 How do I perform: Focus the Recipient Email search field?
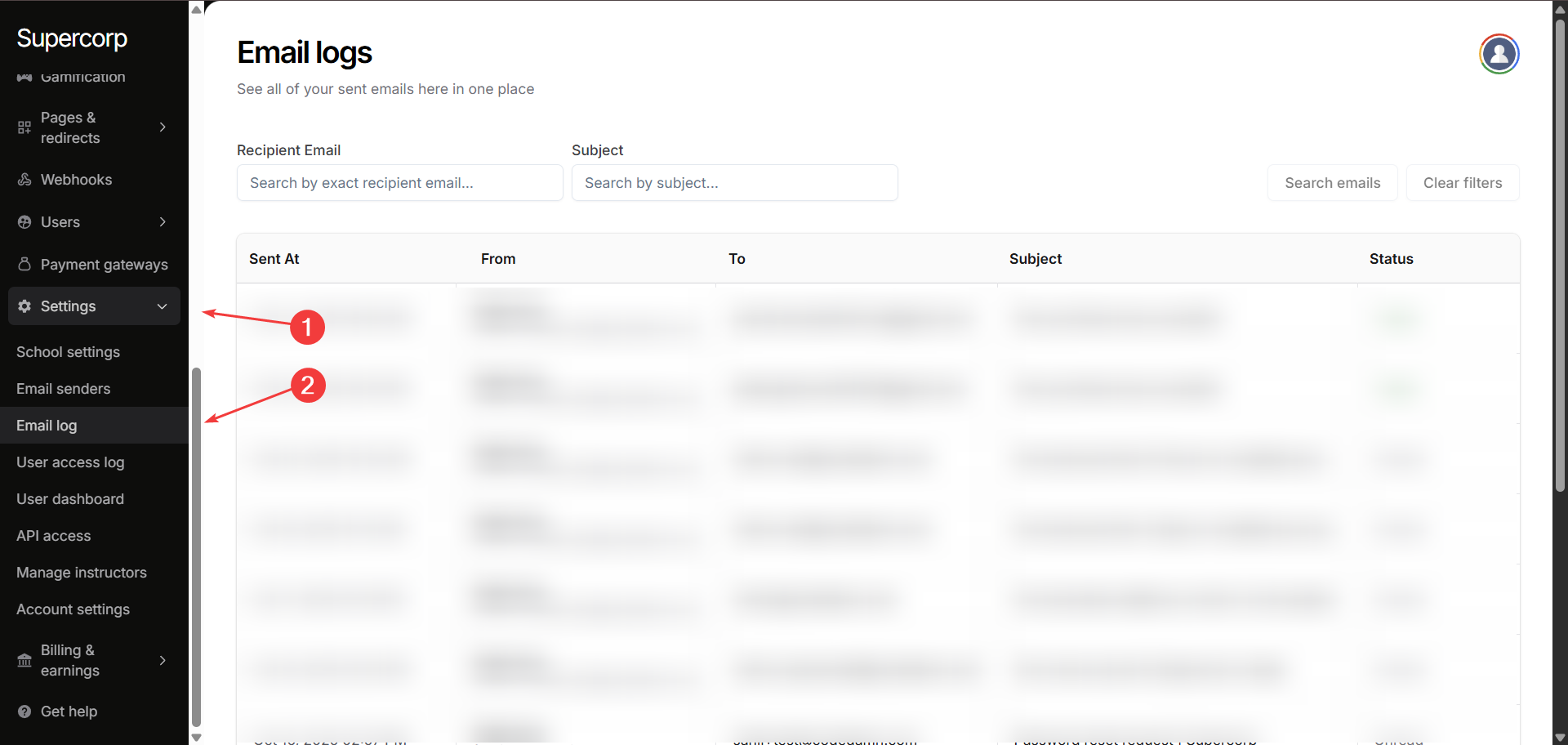tap(399, 183)
